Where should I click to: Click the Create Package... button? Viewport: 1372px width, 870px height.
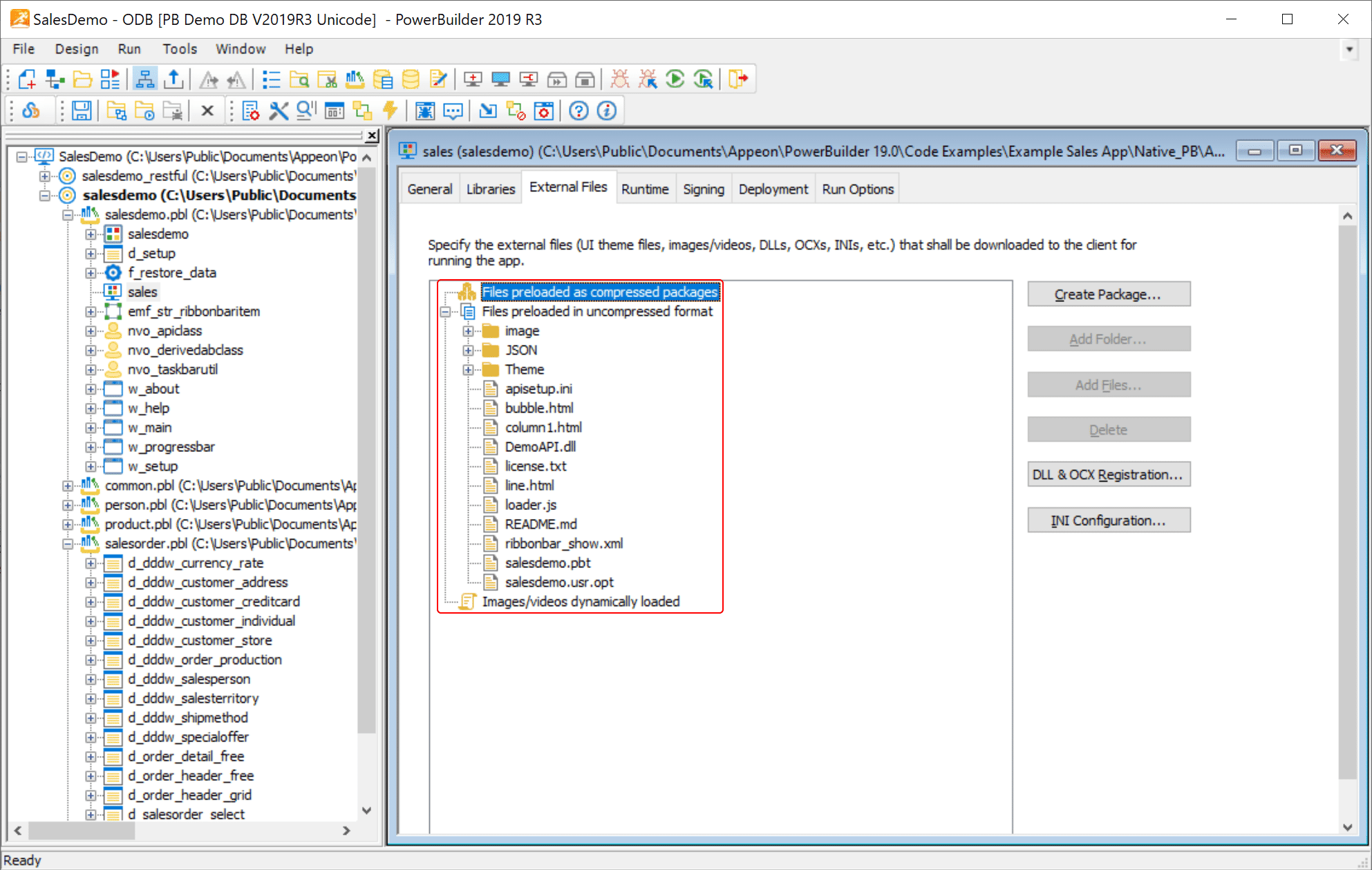pos(1109,294)
